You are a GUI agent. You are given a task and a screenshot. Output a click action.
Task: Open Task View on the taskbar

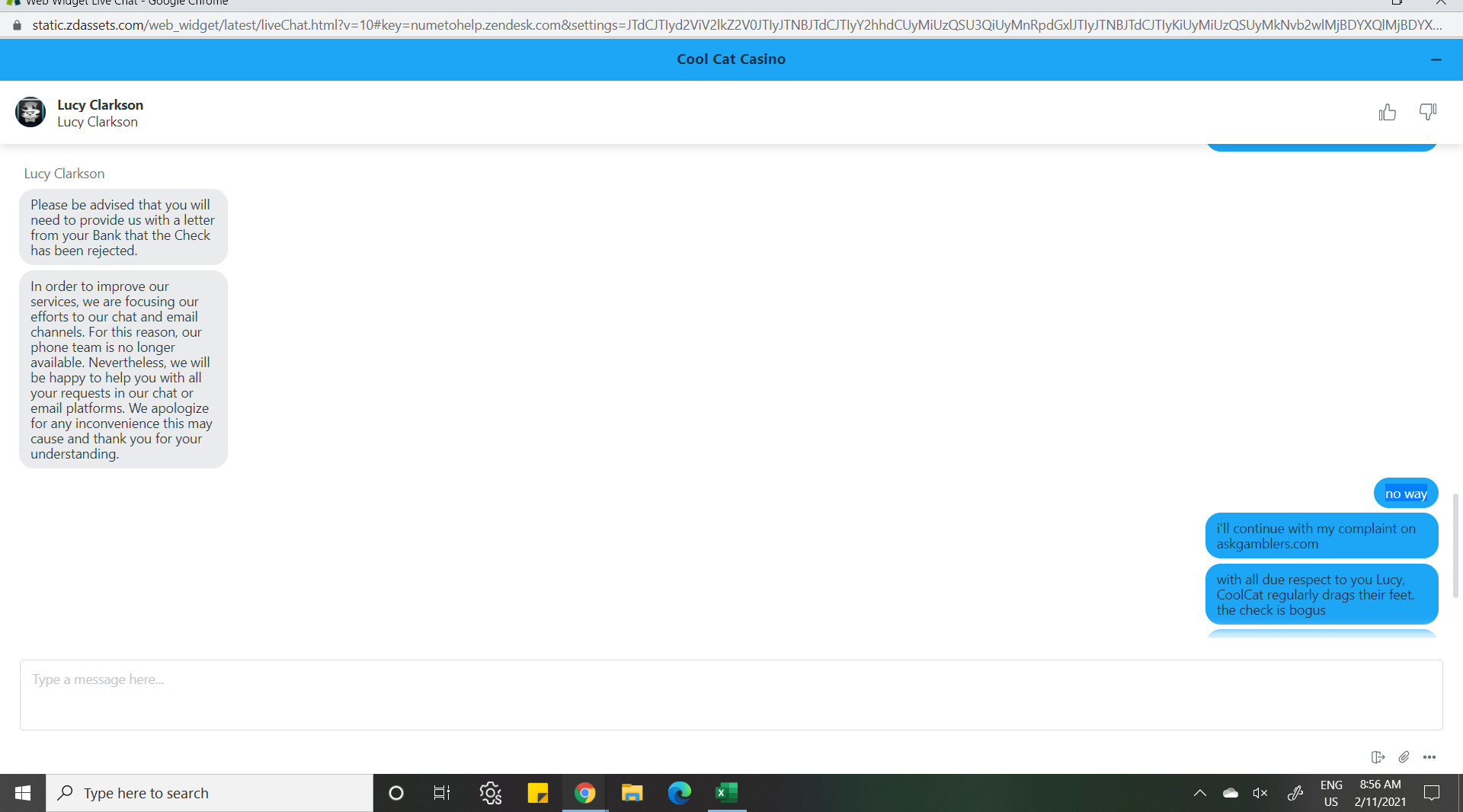[442, 793]
